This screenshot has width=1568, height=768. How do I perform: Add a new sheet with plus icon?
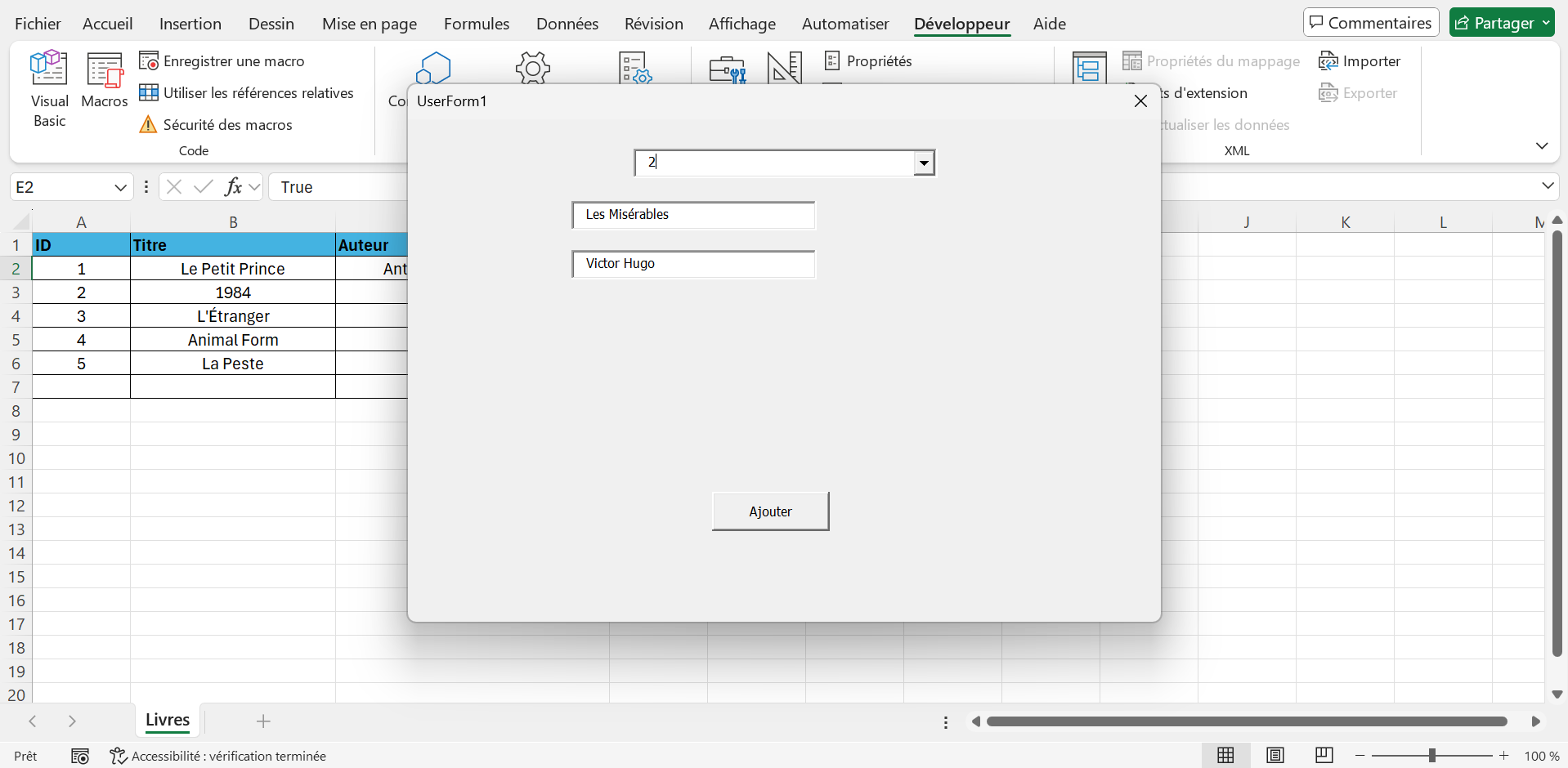tap(263, 721)
